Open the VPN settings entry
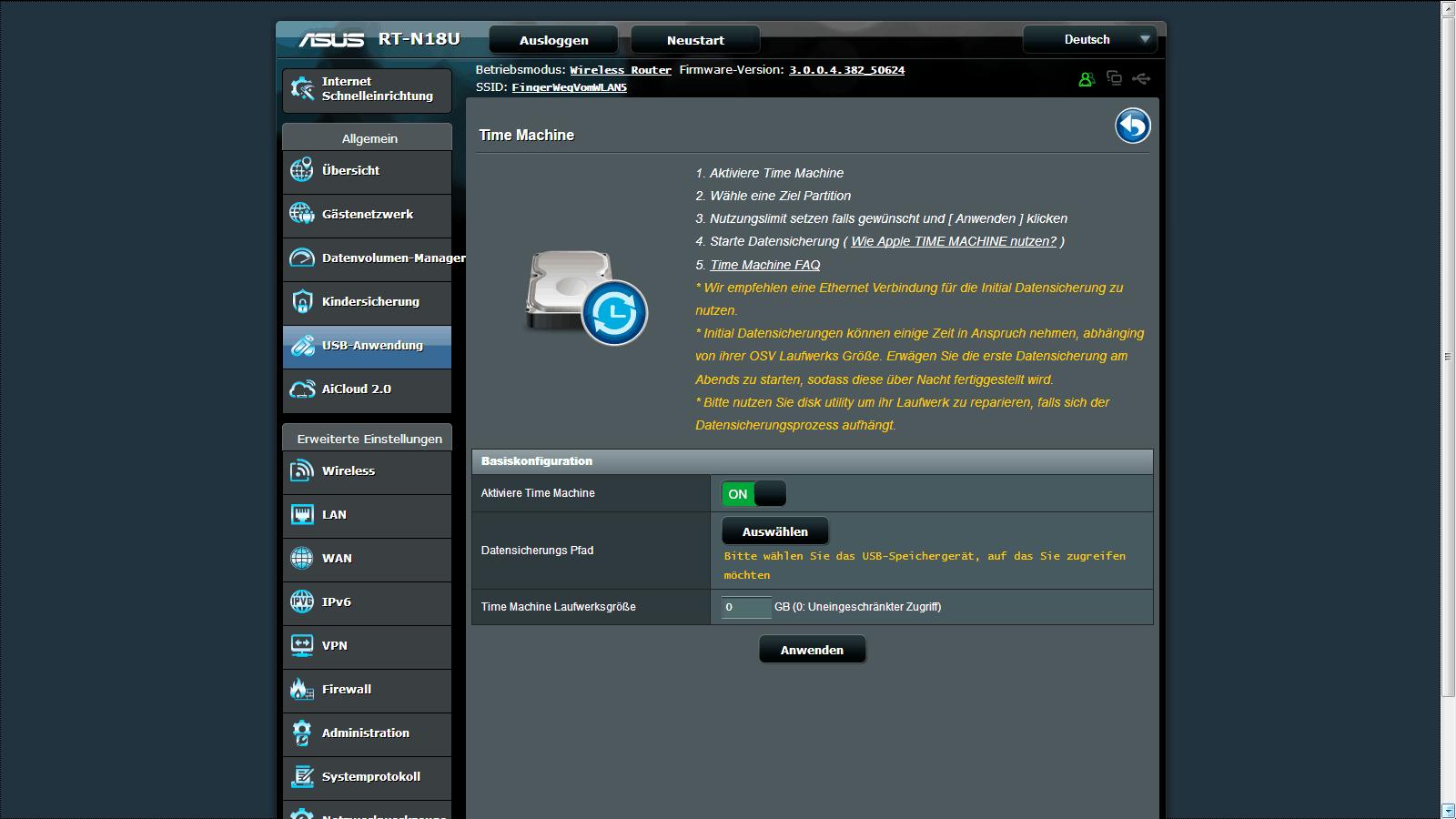Viewport: 1456px width, 819px height. point(367,646)
